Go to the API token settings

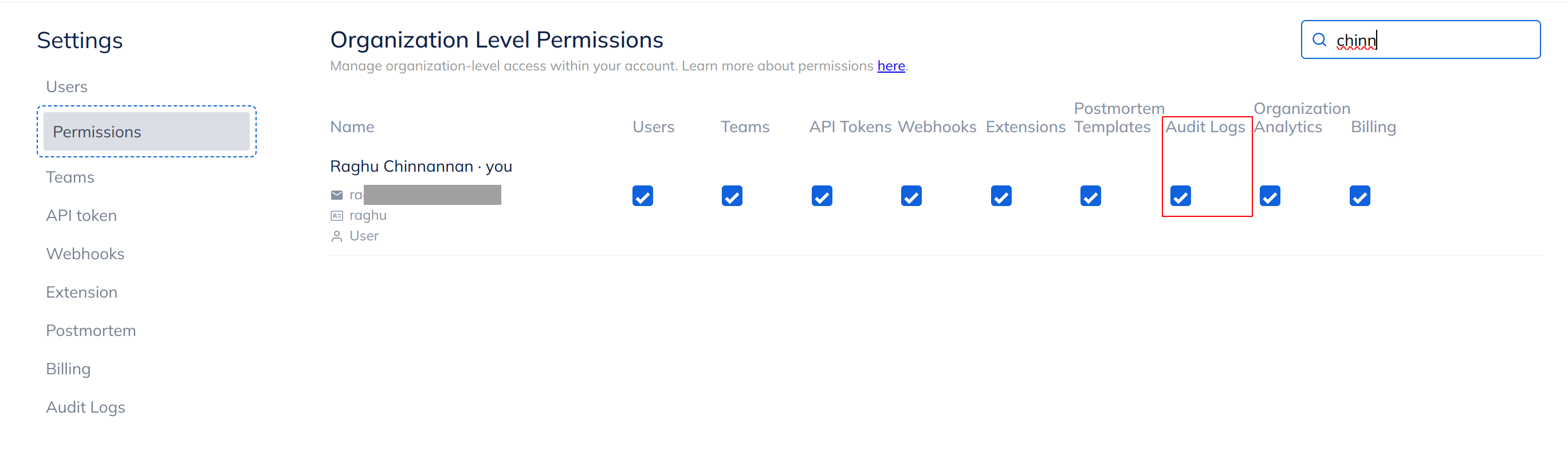pyautogui.click(x=81, y=216)
